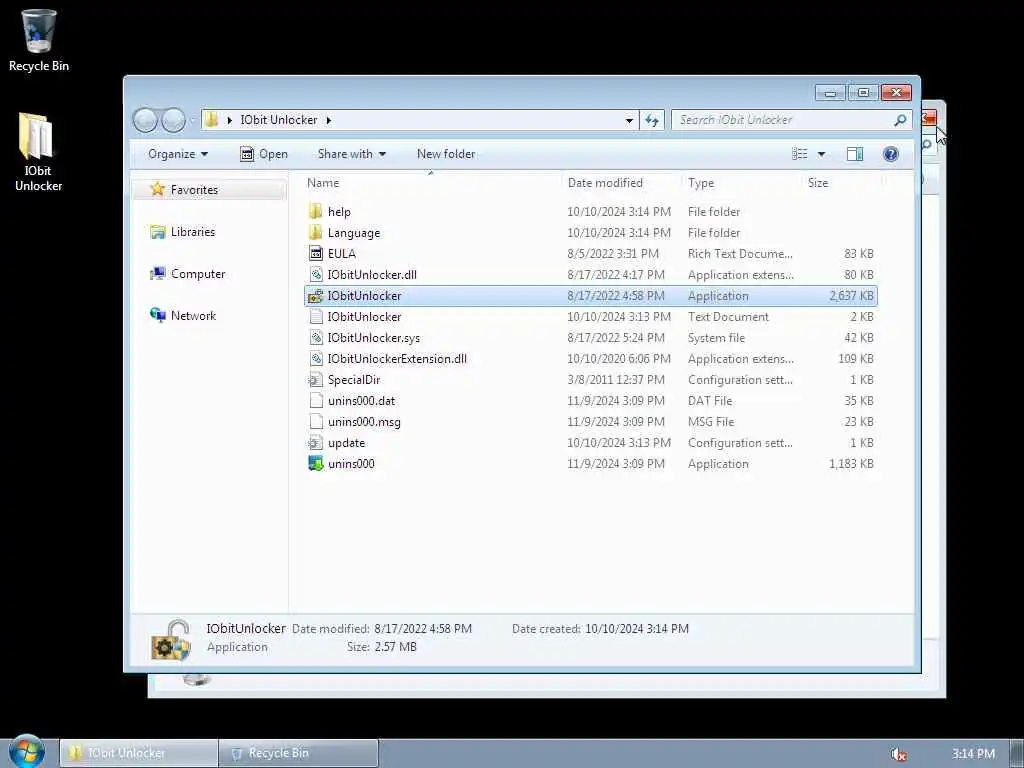Open the Recycle Bin desktop icon
1024x768 pixels.
tap(39, 40)
